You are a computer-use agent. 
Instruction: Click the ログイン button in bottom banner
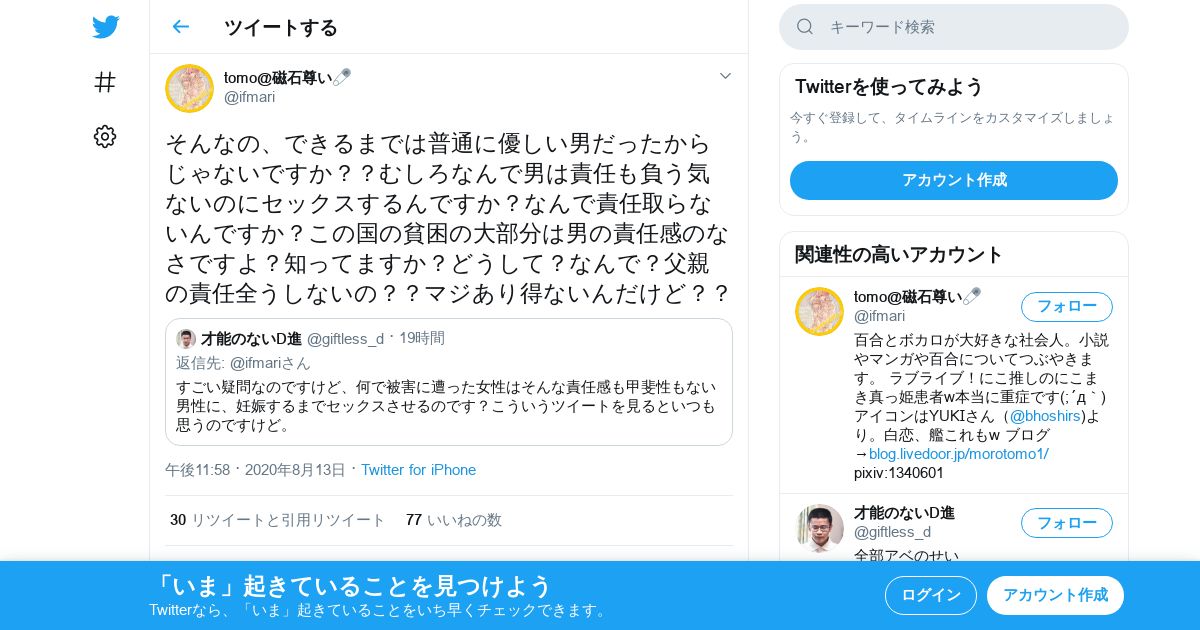click(931, 595)
